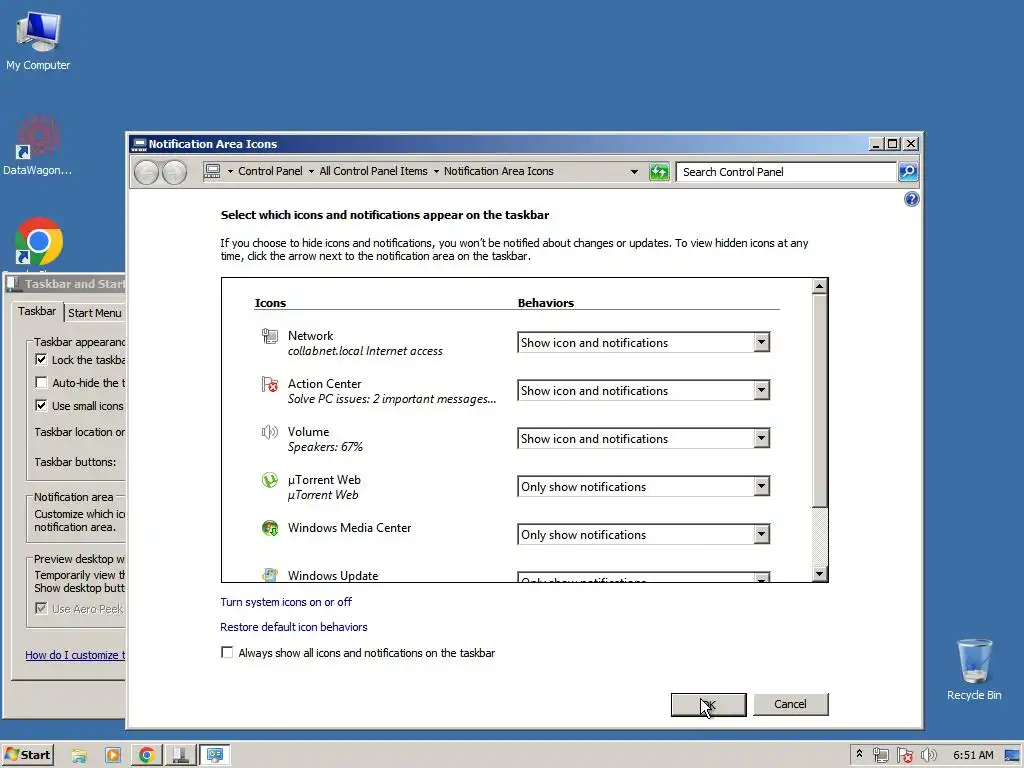Click the Control Panel icon in address bar
1024x768 pixels.
(212, 171)
